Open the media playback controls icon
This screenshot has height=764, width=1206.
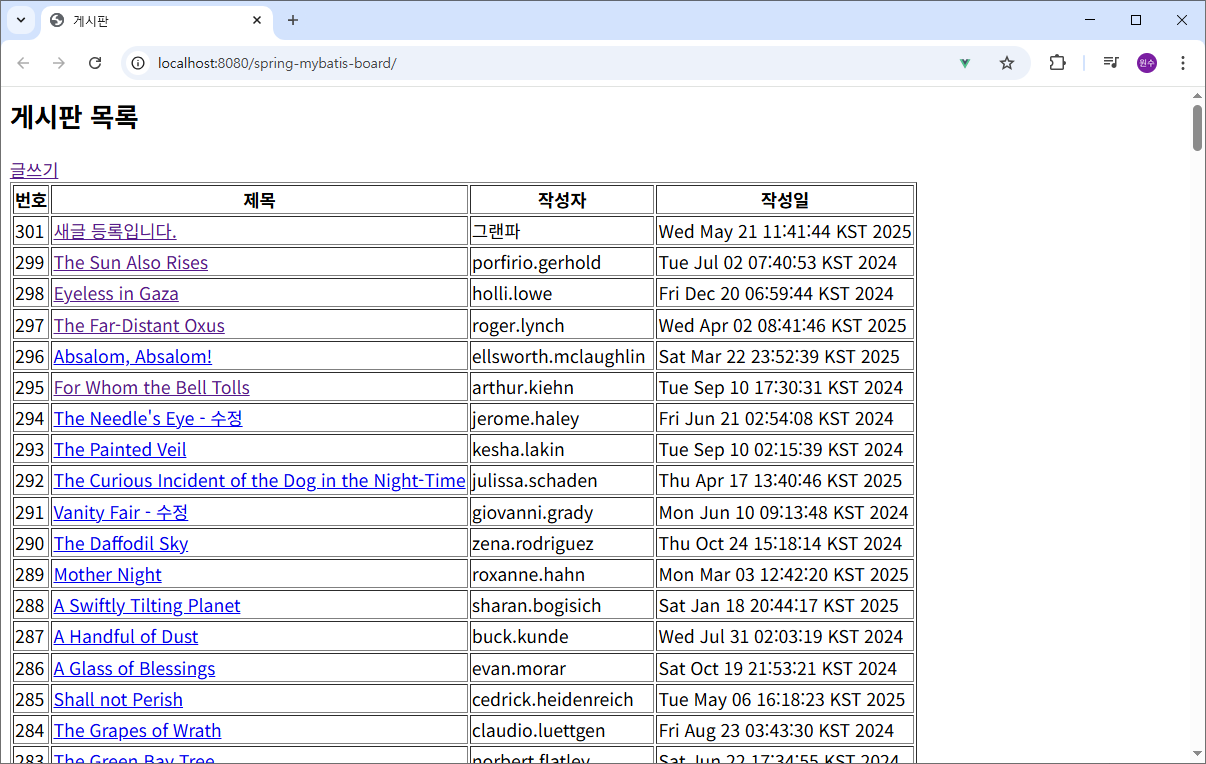tap(1110, 62)
